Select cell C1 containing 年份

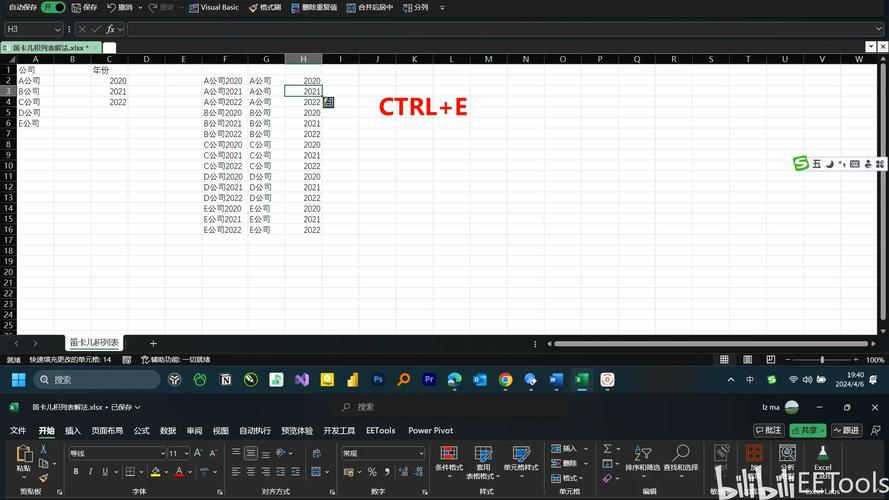pos(109,70)
